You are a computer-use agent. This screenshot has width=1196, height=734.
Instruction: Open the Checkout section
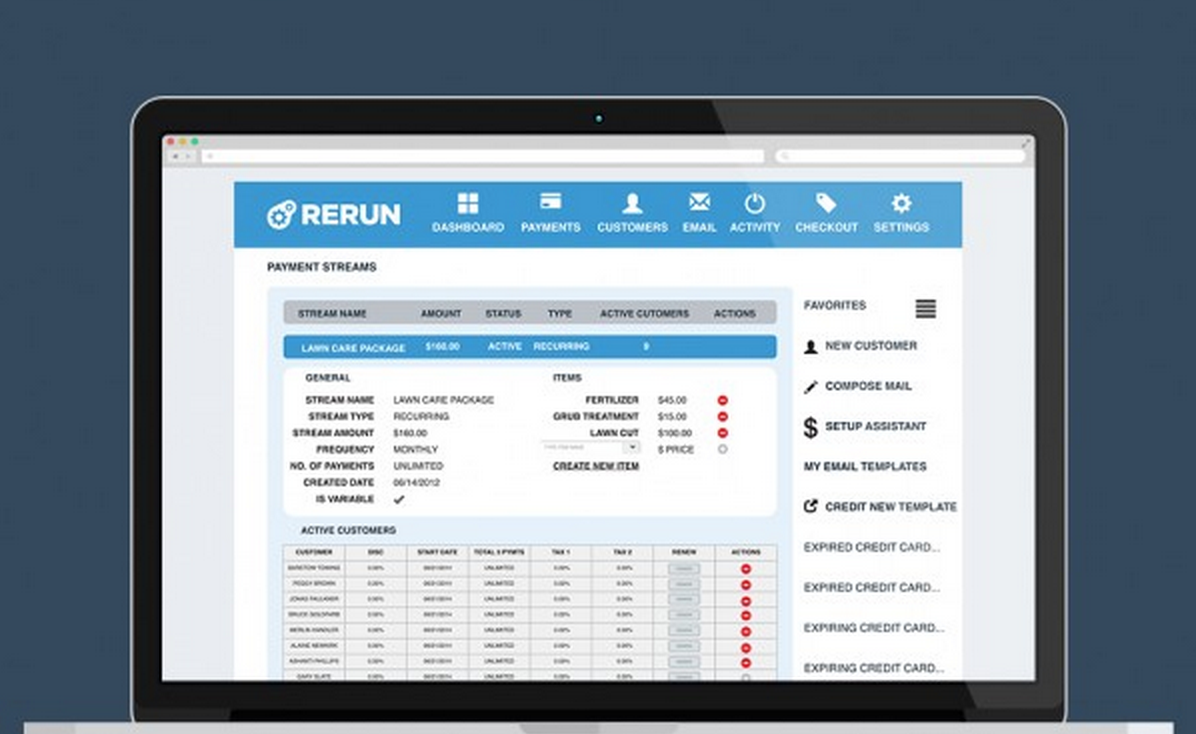pyautogui.click(x=827, y=211)
